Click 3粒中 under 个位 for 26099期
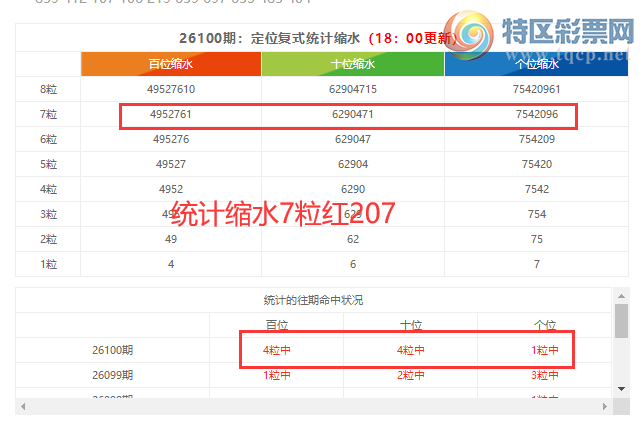The height and width of the screenshot is (444, 644). [x=544, y=375]
